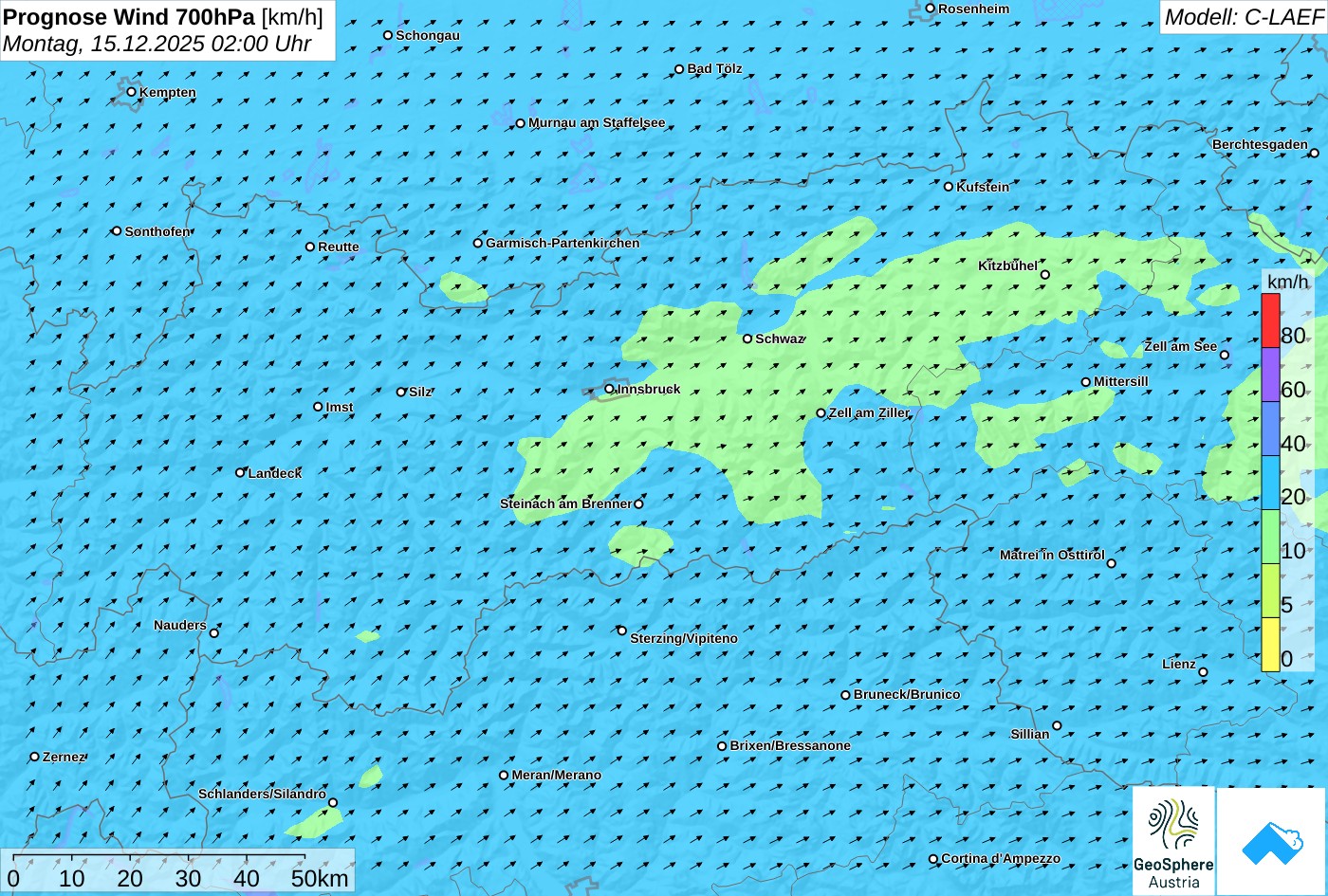Viewport: 1328px width, 896px height.
Task: Click the legend value '5'
Action: tap(1286, 605)
